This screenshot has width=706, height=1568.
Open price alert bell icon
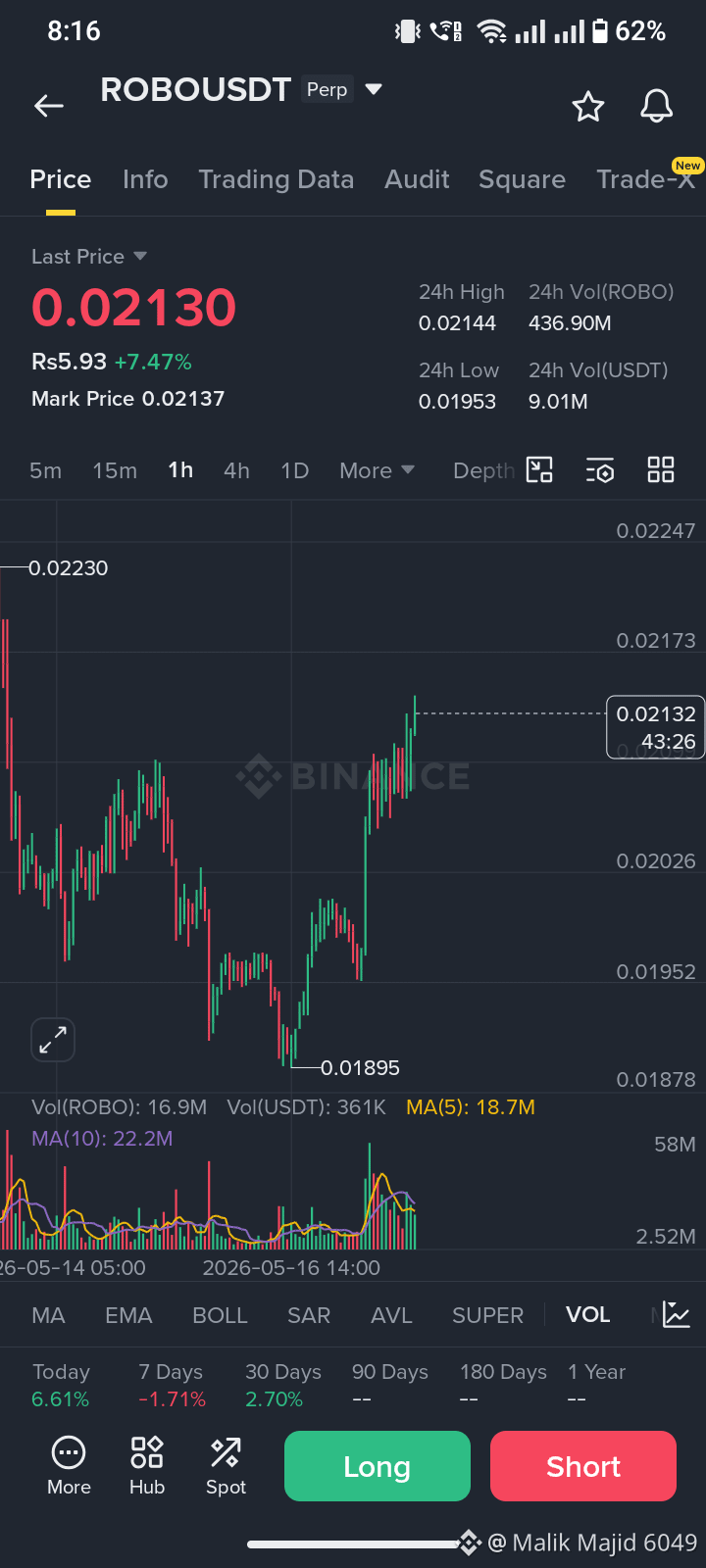(x=657, y=106)
